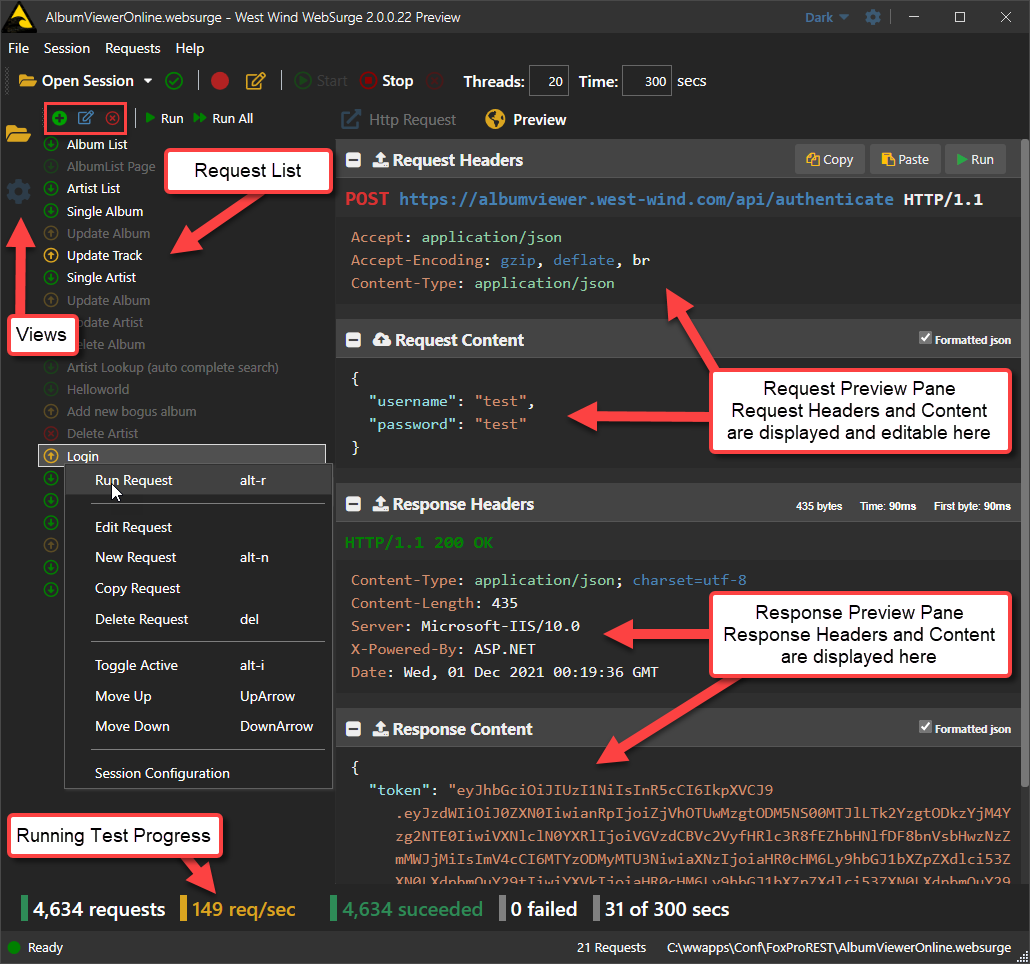Click the WebSurge app logo in the title bar
Image resolution: width=1030 pixels, height=964 pixels.
[18, 17]
